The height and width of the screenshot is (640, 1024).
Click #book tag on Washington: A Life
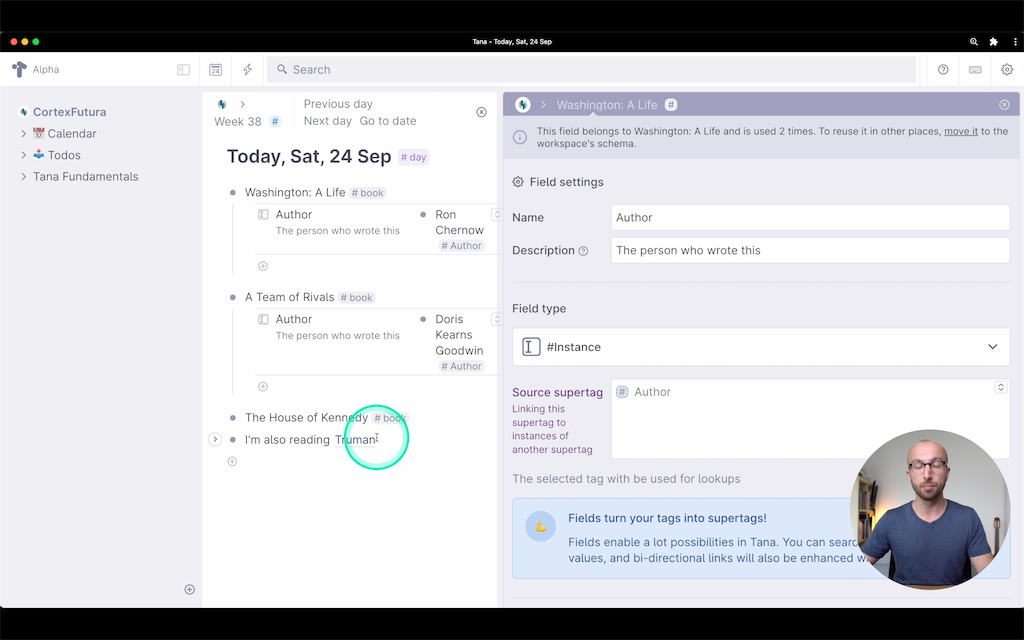[368, 193]
